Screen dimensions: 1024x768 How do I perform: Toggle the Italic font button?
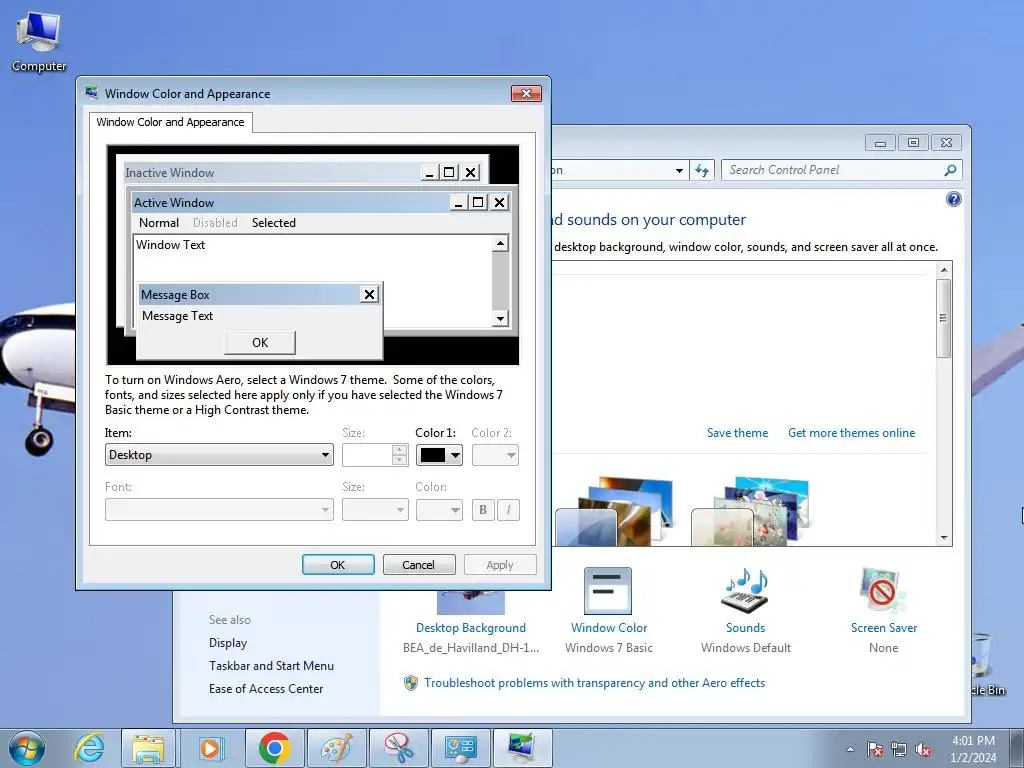pos(509,509)
